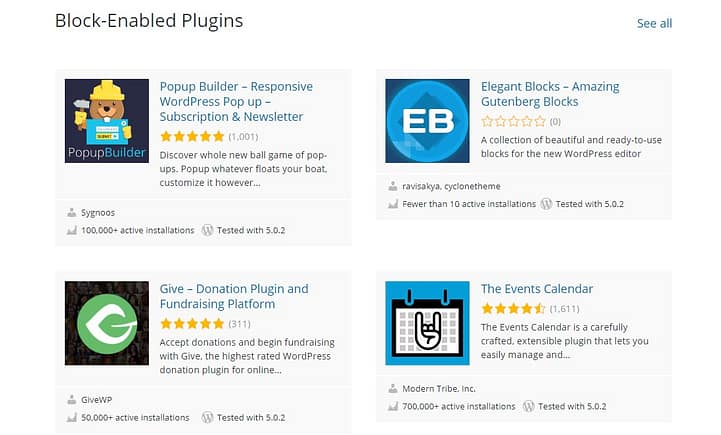721x435 pixels.
Task: Open The Events Calendar title link
Action: pyautogui.click(x=537, y=289)
